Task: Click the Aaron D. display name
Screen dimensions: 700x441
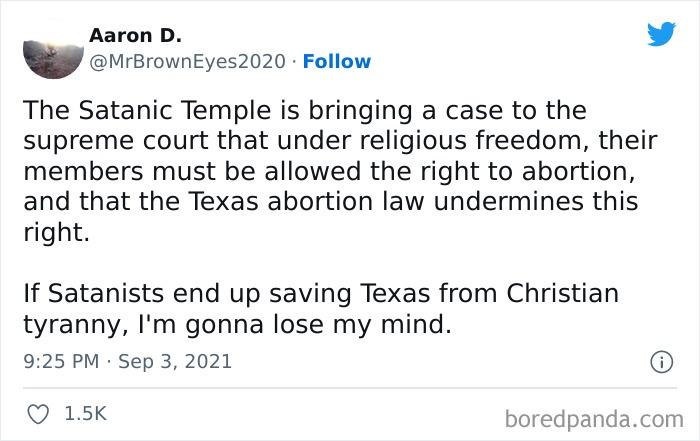Action: pyautogui.click(x=135, y=36)
